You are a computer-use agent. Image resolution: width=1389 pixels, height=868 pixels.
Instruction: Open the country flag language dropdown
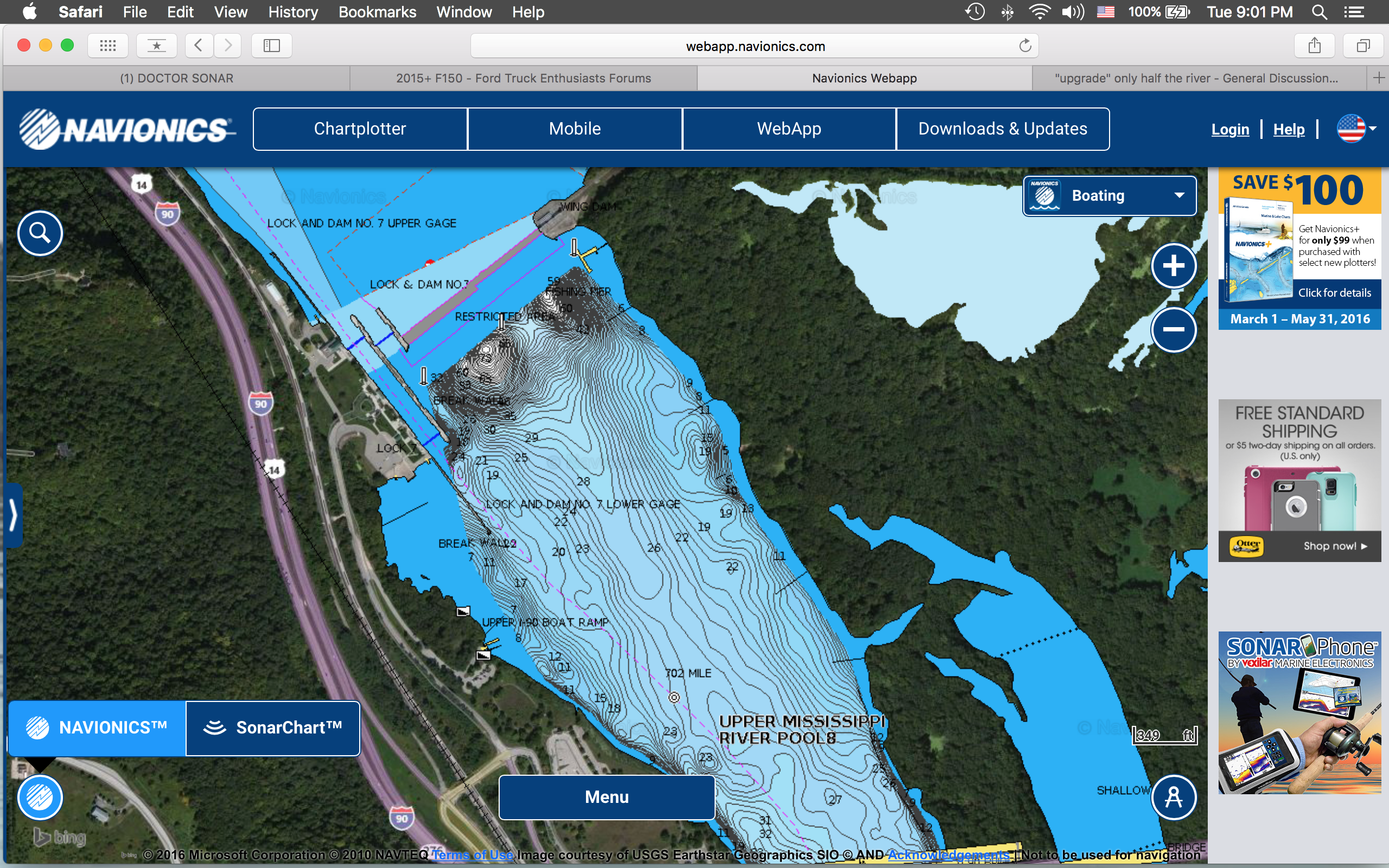[1357, 129]
